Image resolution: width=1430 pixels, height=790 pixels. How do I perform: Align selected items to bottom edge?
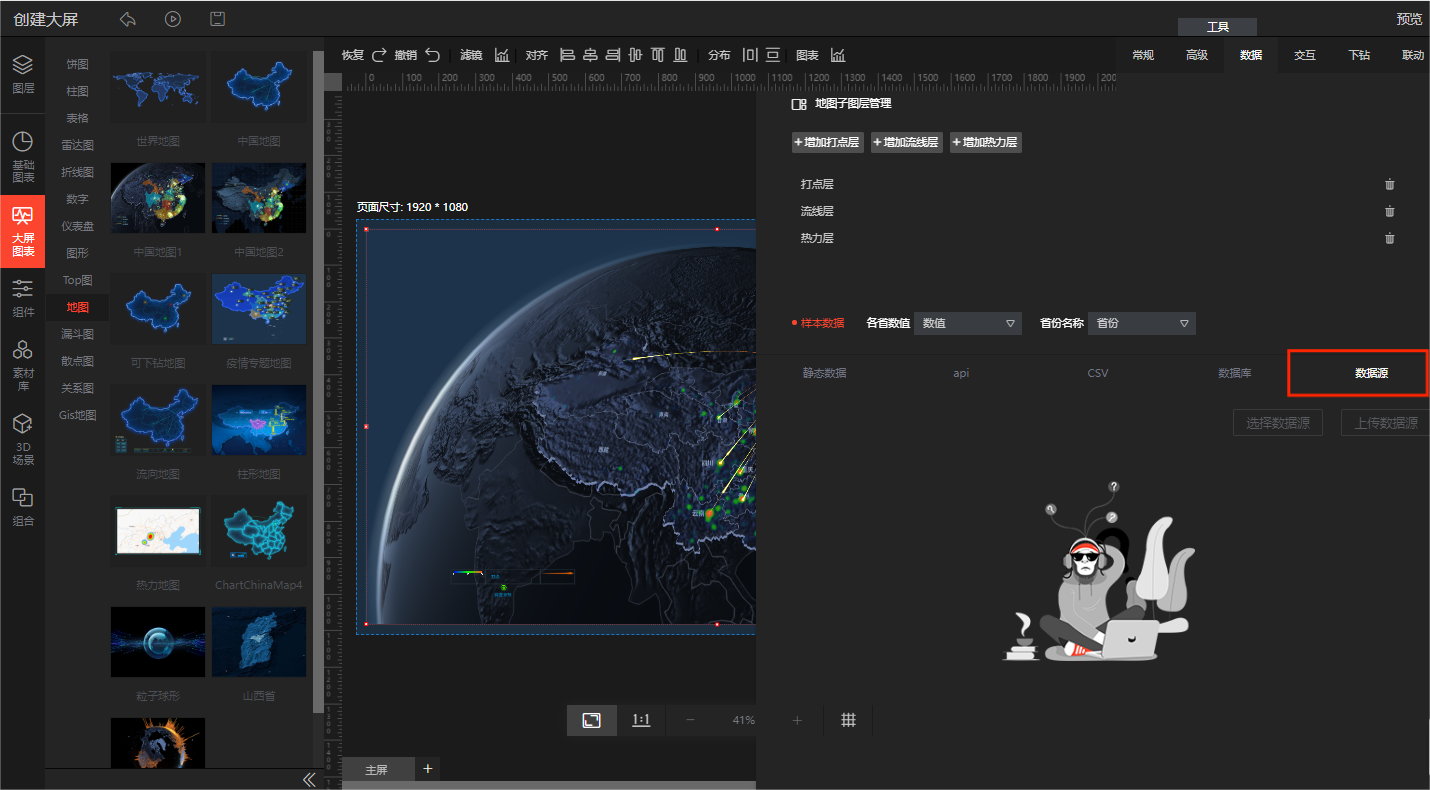[x=681, y=55]
